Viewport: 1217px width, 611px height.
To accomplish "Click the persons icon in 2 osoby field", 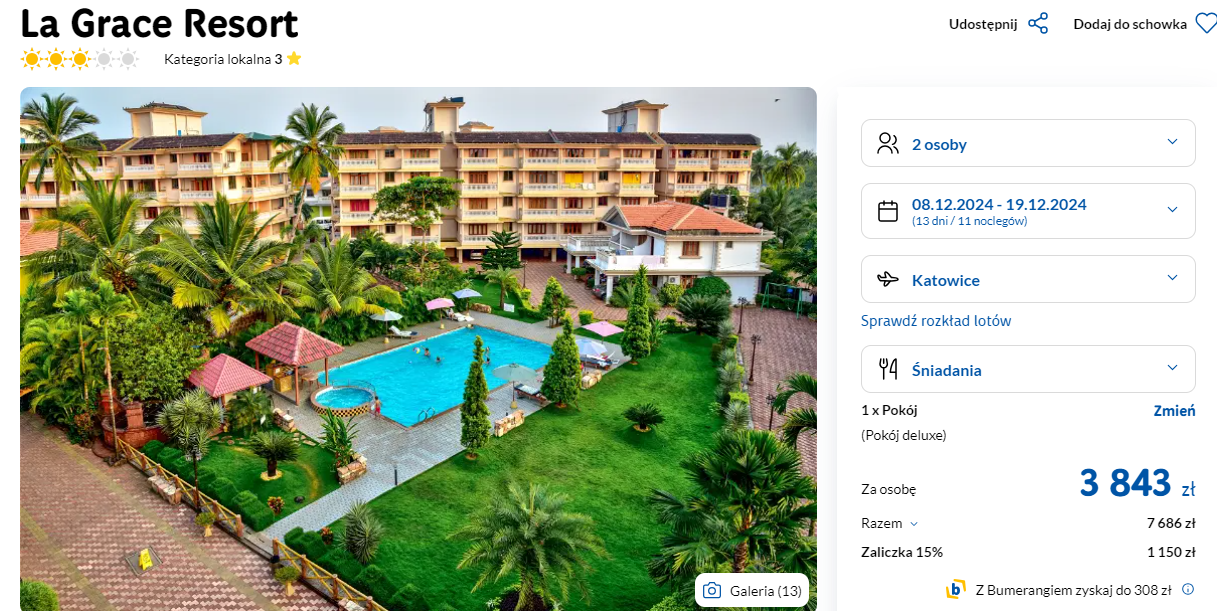I will coord(888,144).
